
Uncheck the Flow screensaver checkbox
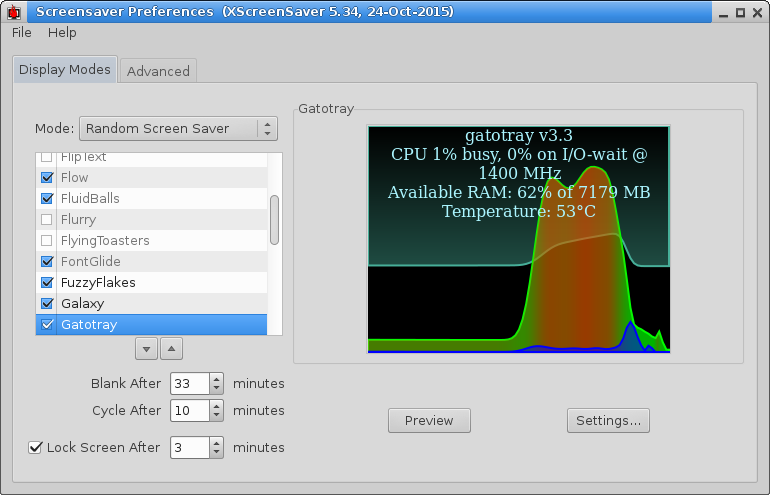pos(47,177)
